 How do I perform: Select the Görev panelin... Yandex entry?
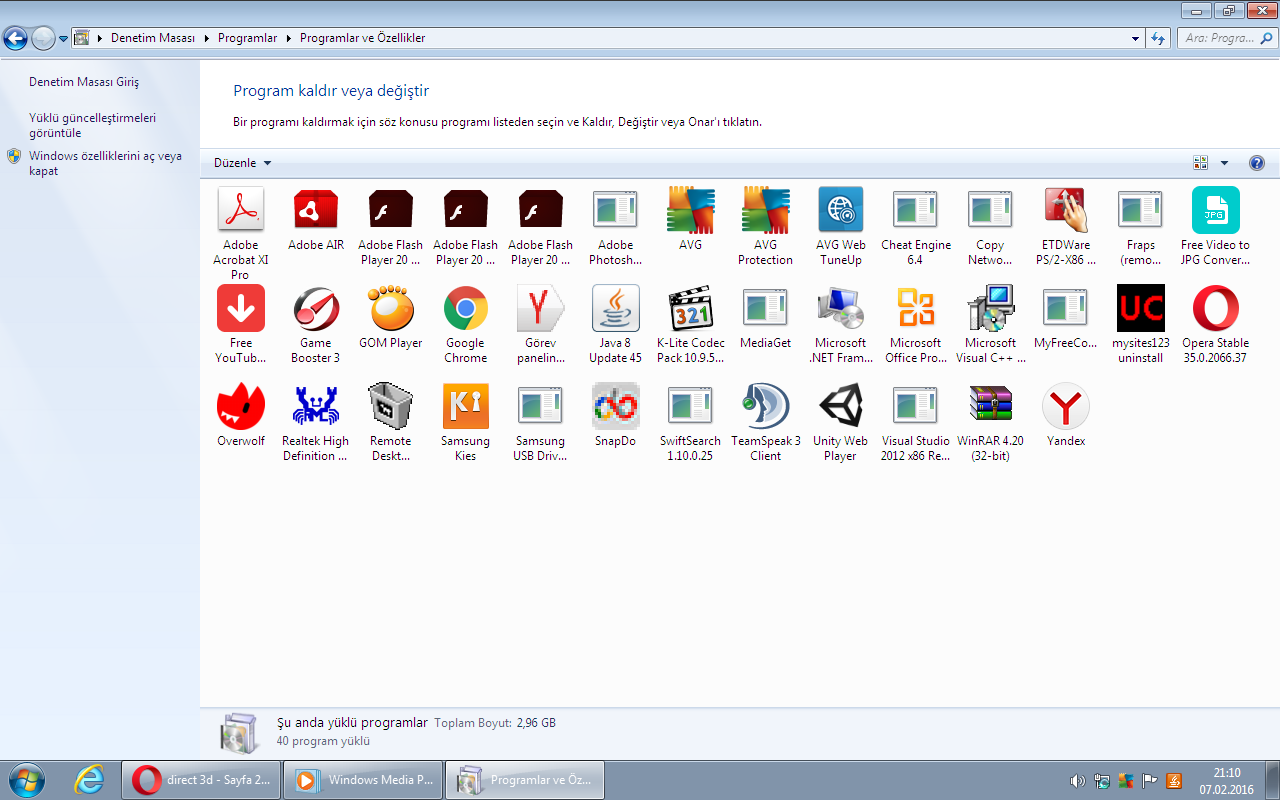pos(541,324)
